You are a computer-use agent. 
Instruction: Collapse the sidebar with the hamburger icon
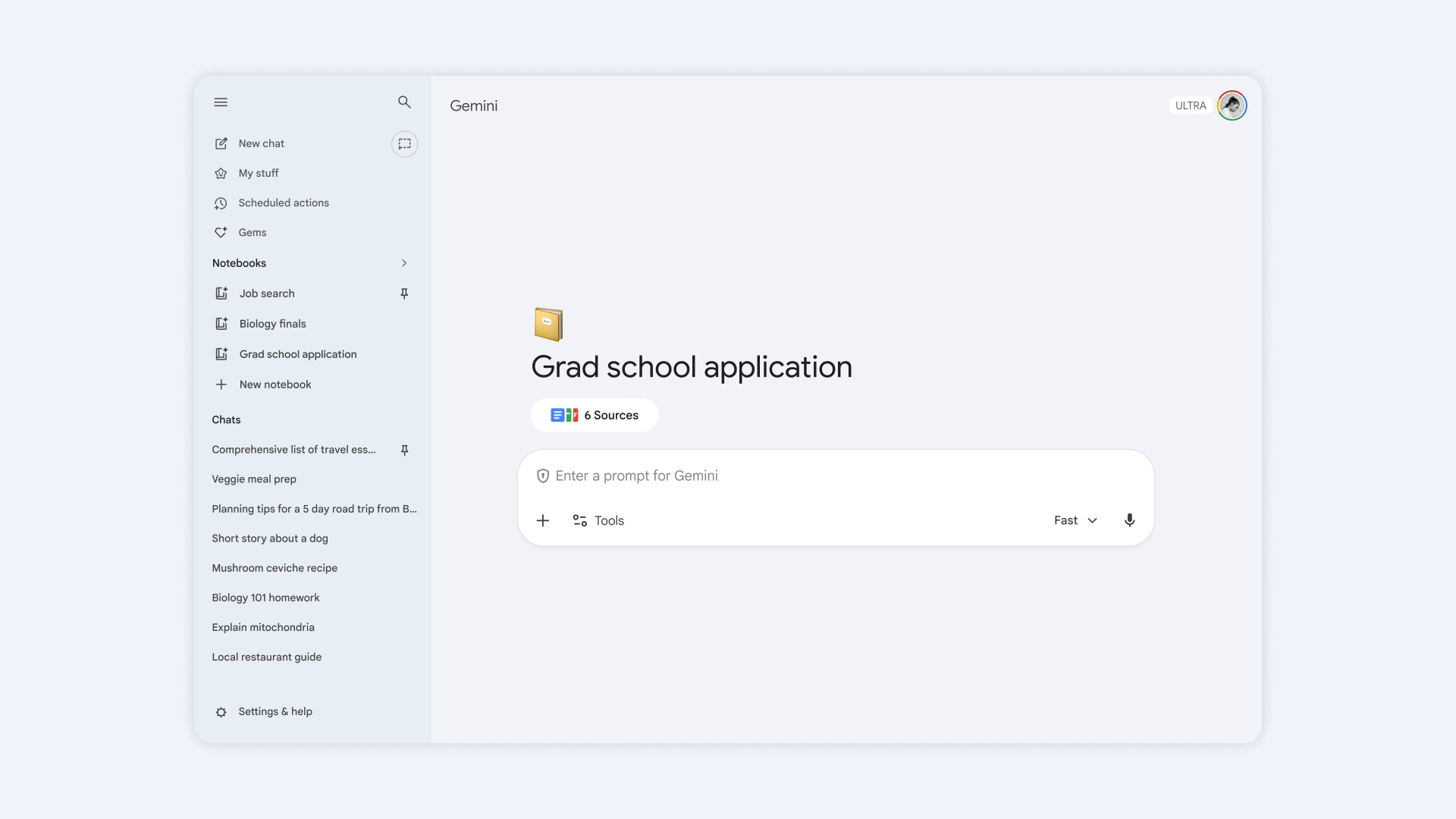click(221, 102)
